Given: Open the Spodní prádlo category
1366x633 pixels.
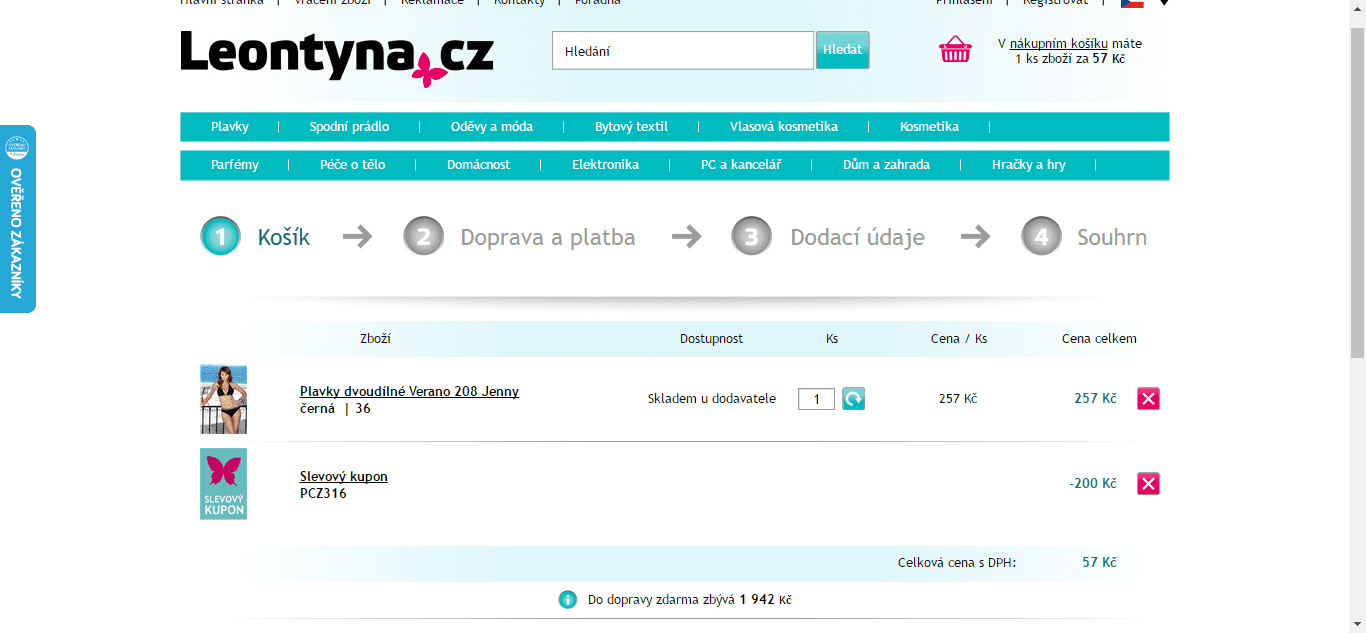Looking at the screenshot, I should 349,127.
